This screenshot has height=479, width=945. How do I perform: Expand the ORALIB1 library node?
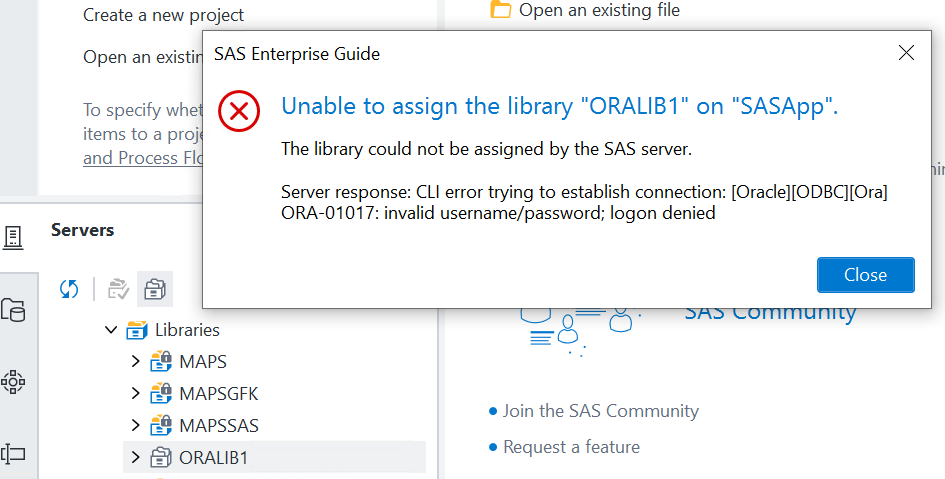pyautogui.click(x=136, y=458)
